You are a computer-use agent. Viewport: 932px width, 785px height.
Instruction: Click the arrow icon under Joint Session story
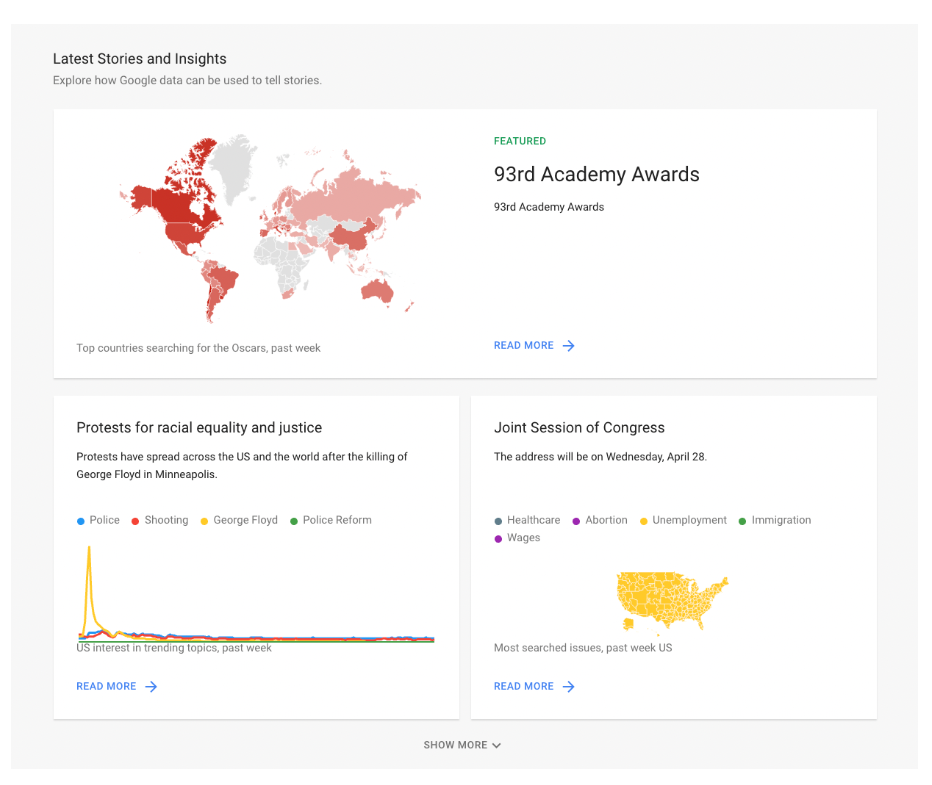pos(568,687)
